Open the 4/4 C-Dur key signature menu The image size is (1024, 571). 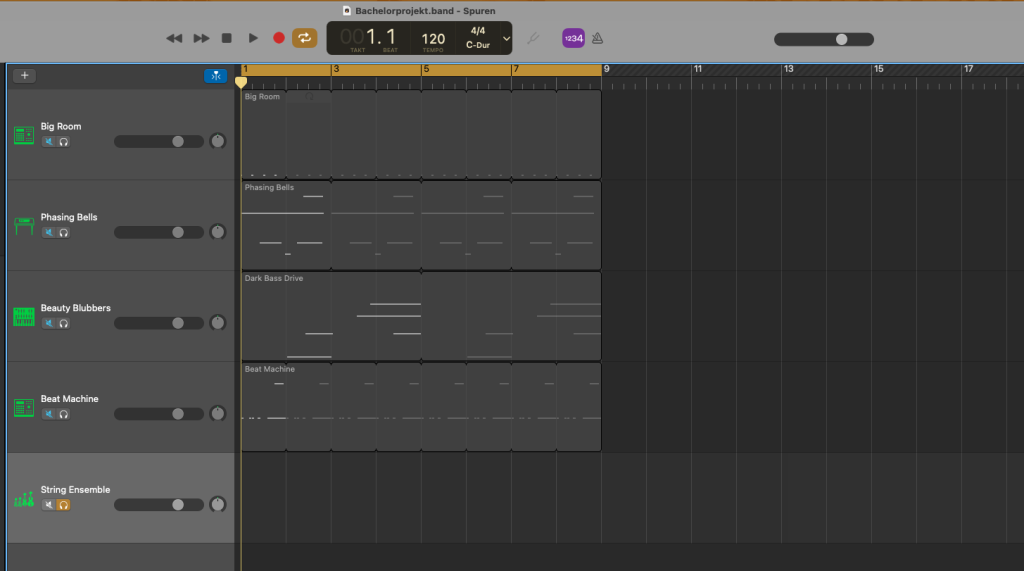click(x=477, y=38)
